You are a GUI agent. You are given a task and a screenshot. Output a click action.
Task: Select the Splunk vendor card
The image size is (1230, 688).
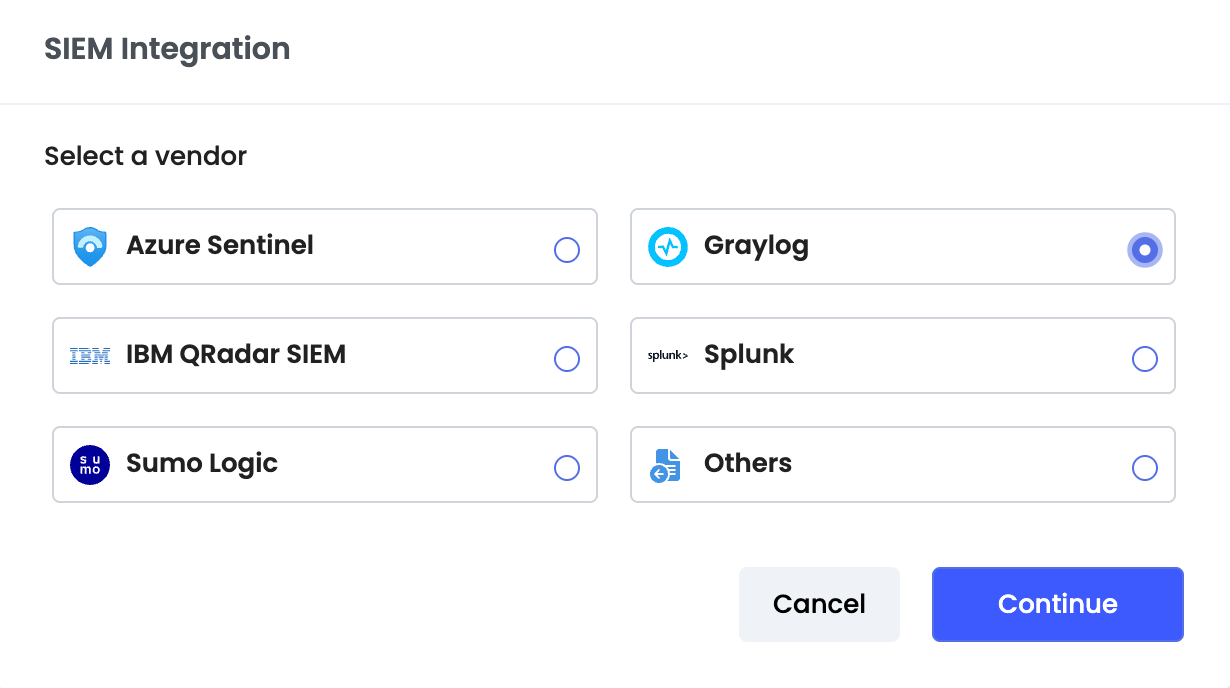coord(903,355)
